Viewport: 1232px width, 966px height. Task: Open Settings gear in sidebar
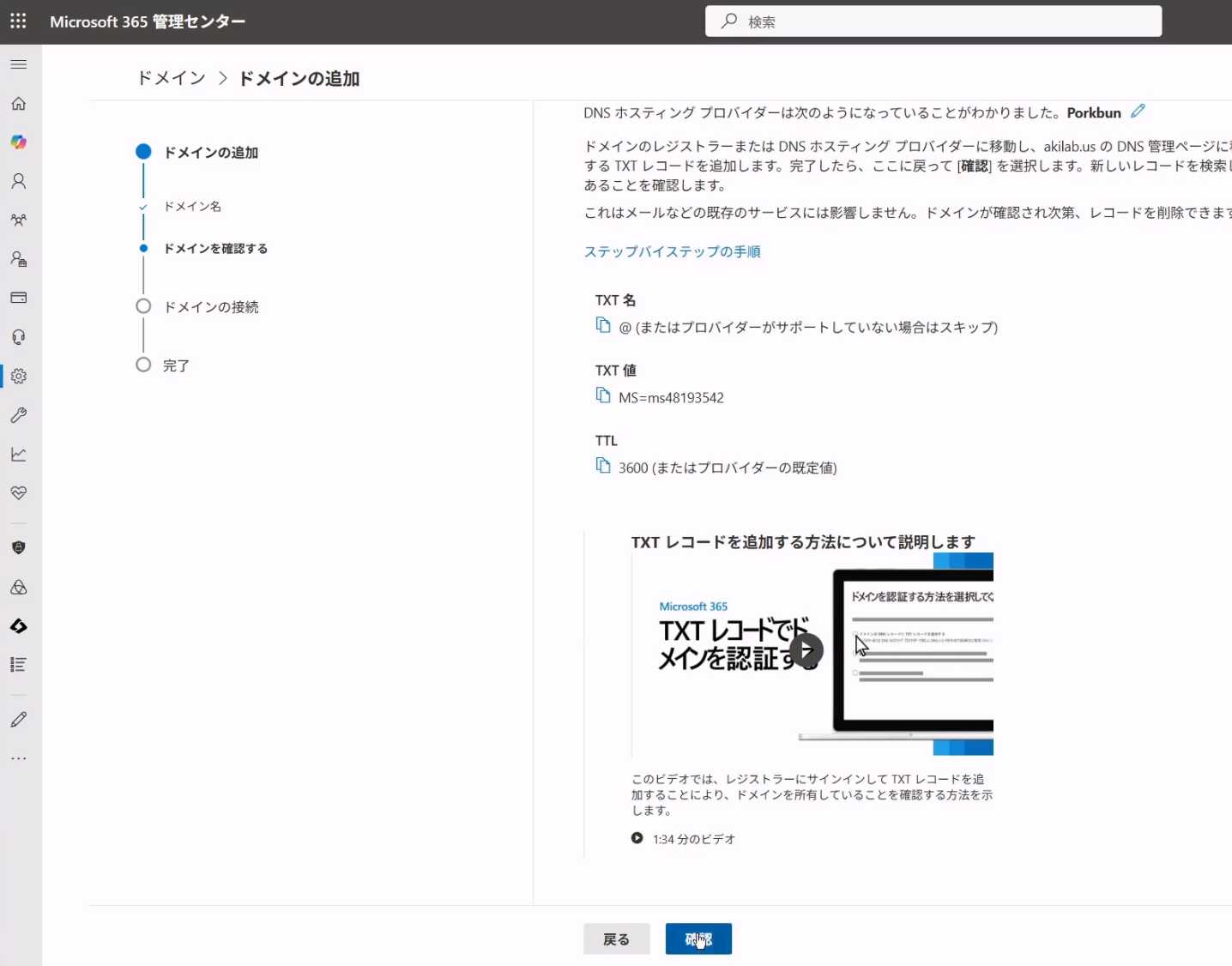click(x=19, y=376)
